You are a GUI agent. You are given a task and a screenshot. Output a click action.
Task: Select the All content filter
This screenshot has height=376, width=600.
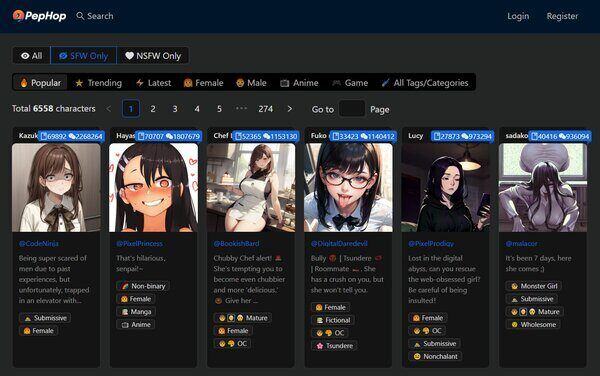31,56
